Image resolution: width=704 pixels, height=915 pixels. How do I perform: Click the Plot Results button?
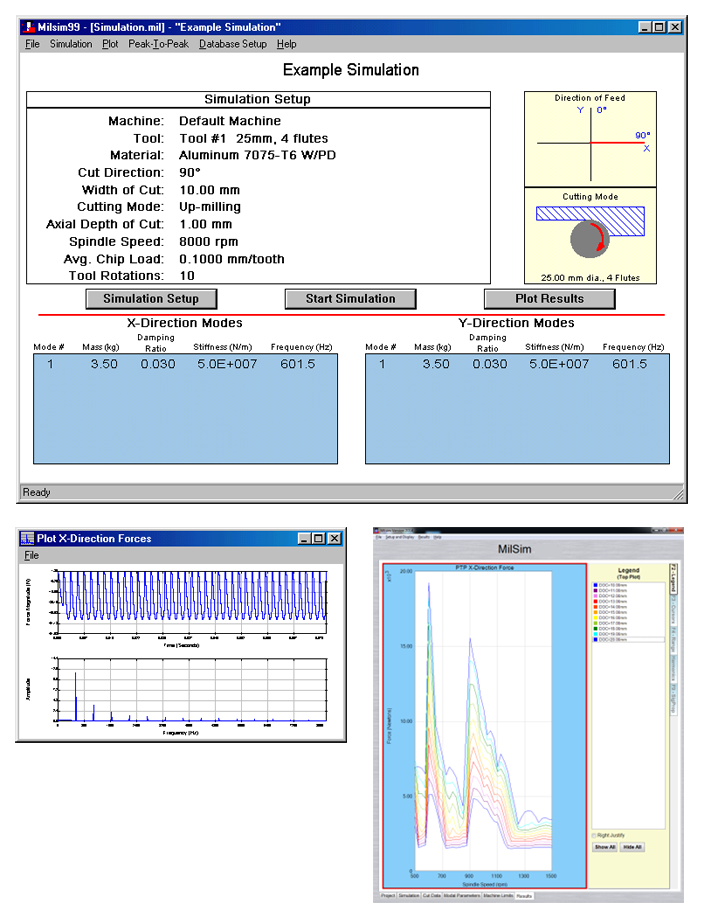pyautogui.click(x=549, y=299)
